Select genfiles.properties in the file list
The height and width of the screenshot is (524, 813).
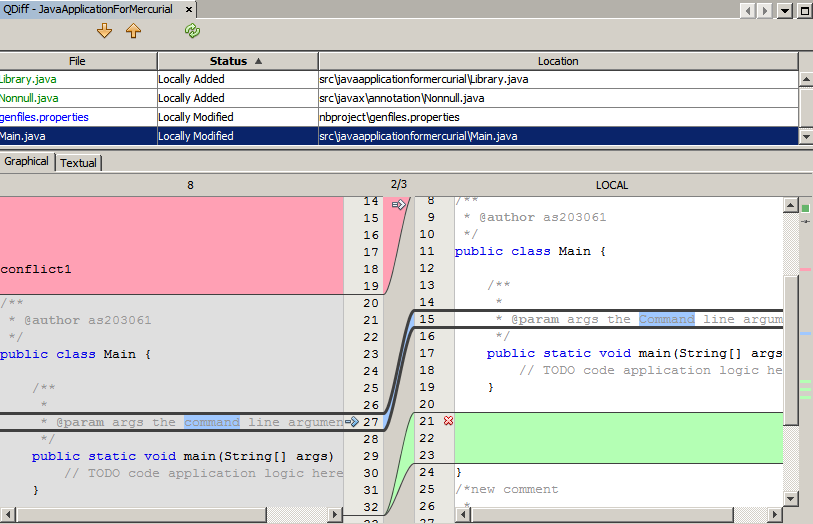(44, 117)
